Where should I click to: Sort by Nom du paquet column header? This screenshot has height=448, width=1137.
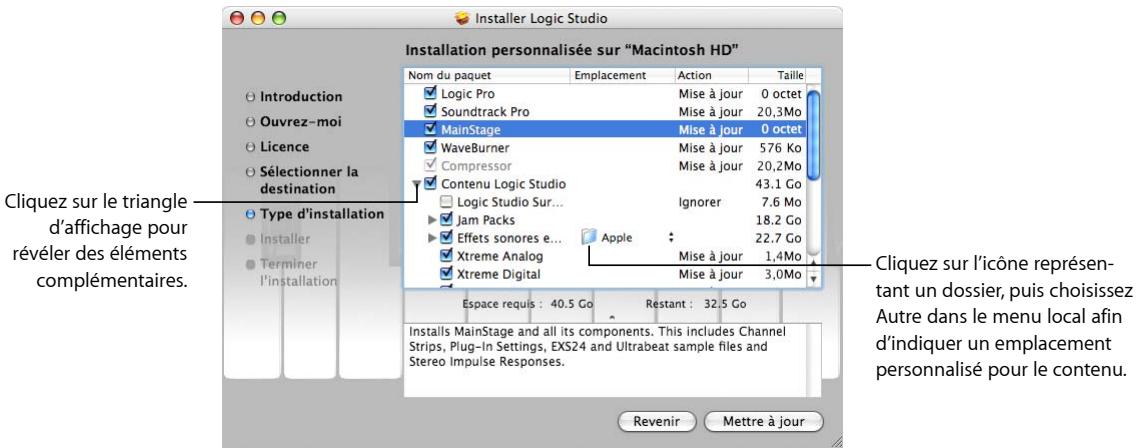pos(487,75)
